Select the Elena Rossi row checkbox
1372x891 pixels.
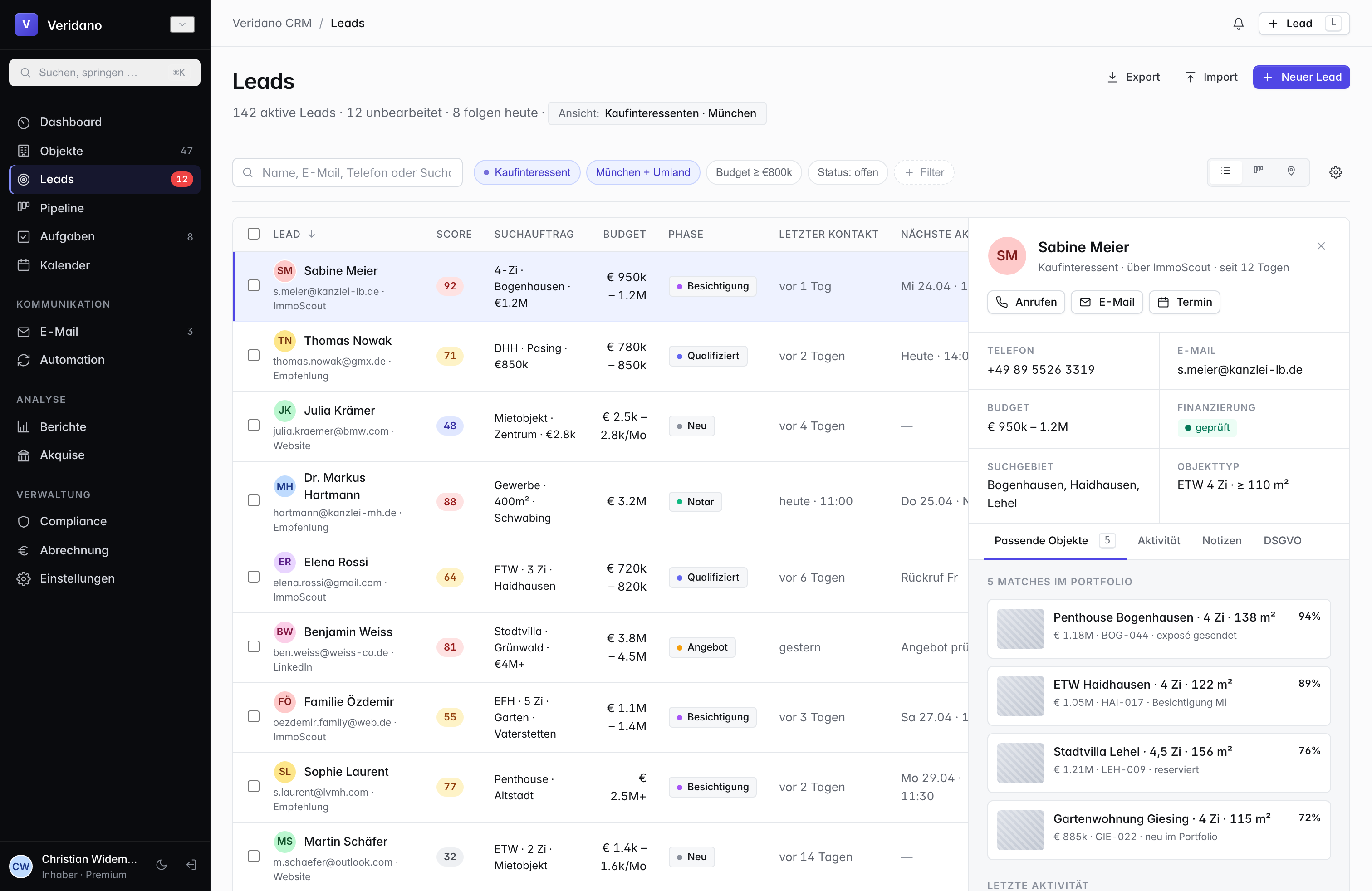[254, 577]
